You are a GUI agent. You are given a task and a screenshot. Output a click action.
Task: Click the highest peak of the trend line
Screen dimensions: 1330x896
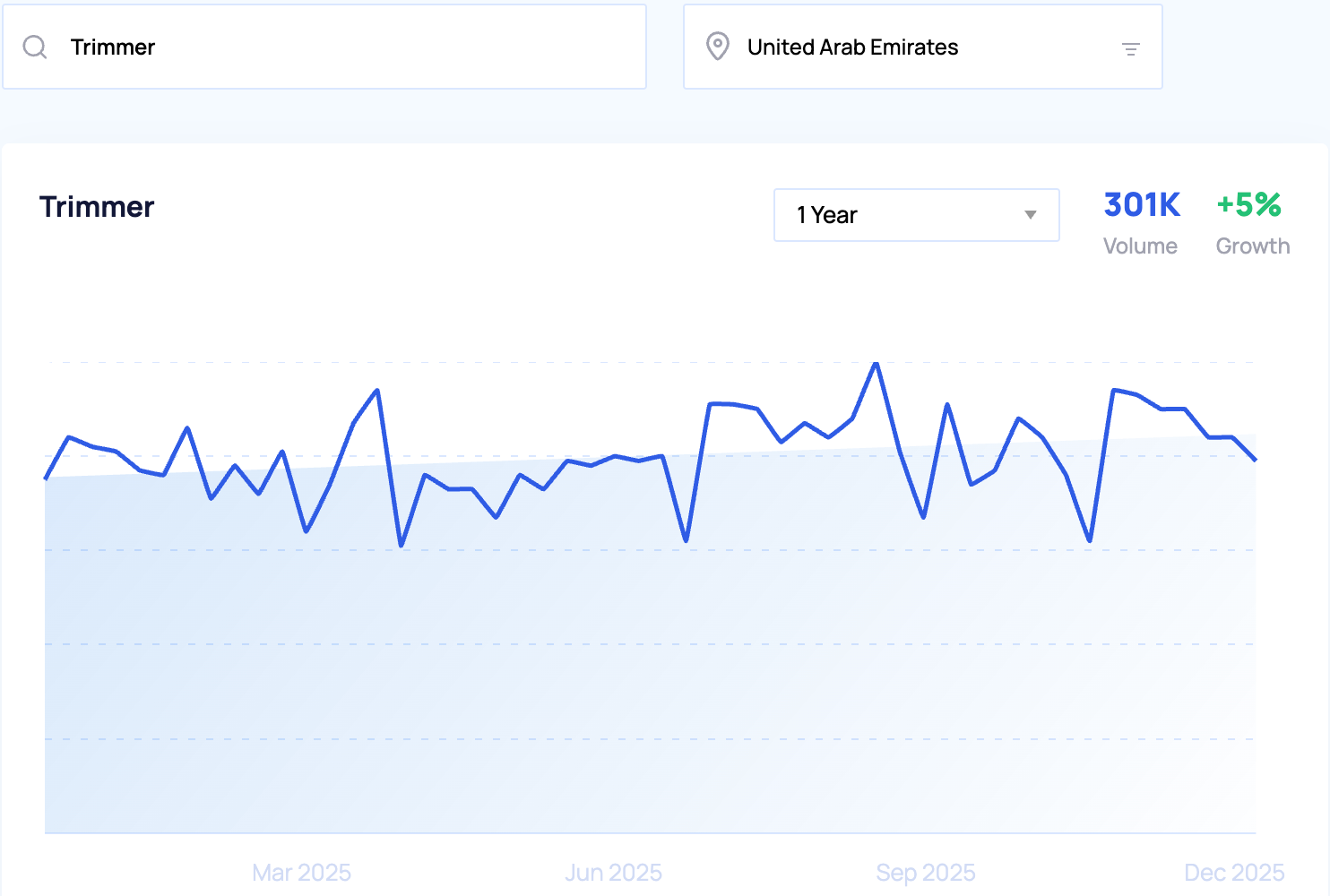tap(876, 364)
